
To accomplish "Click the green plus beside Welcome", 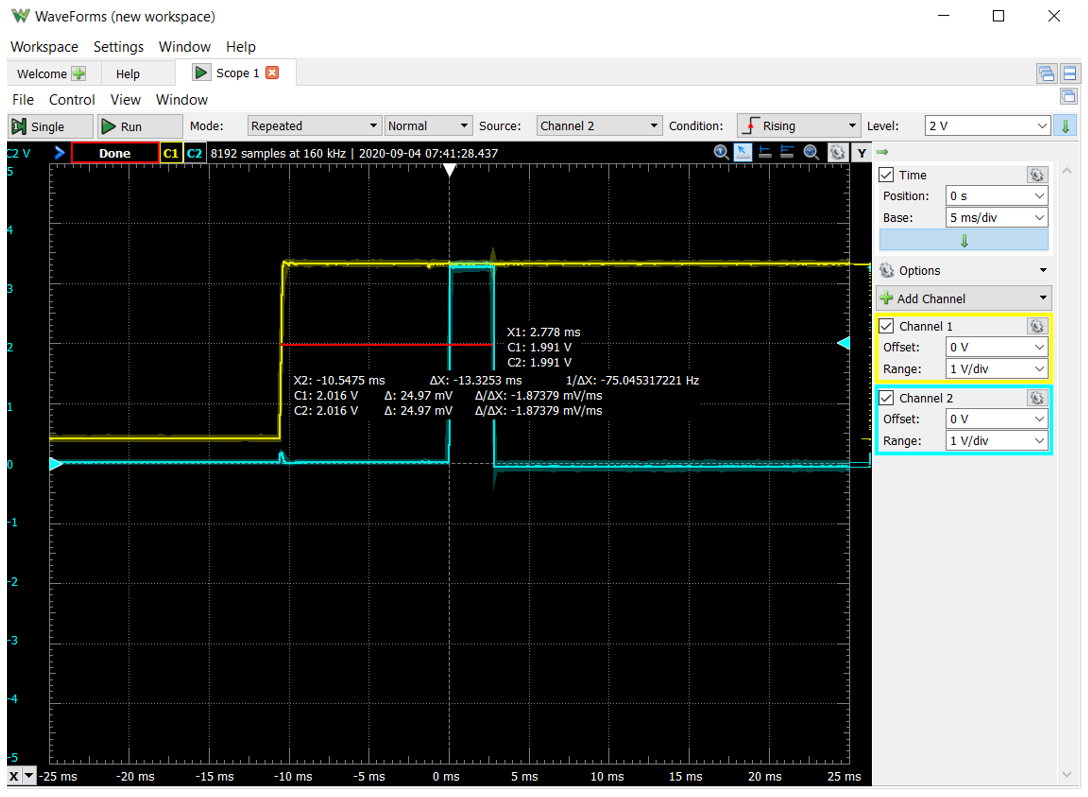I will pos(78,74).
